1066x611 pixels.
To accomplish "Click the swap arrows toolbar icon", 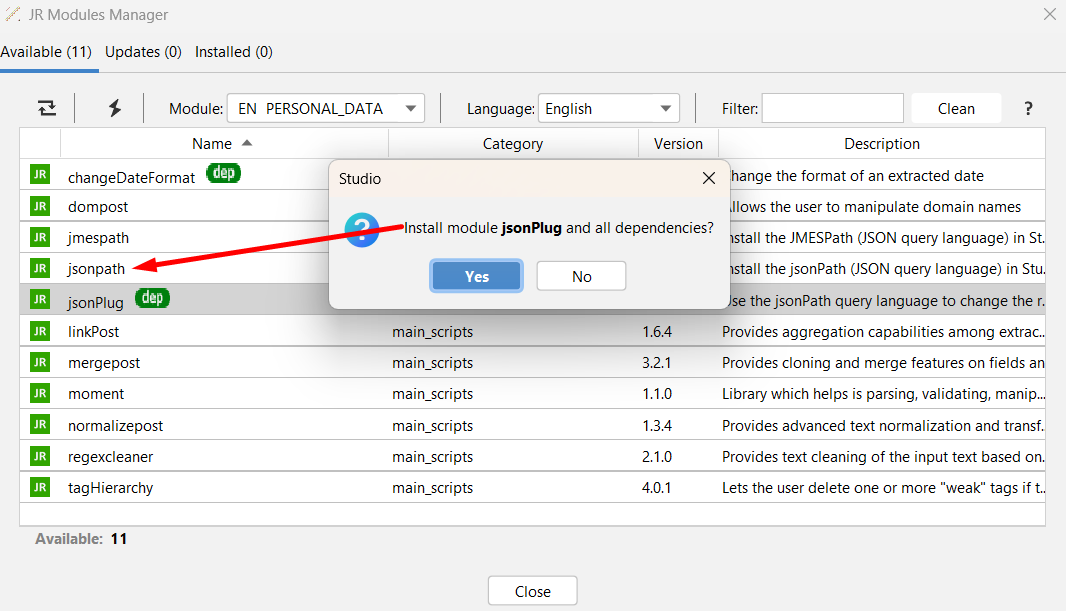I will (x=47, y=109).
